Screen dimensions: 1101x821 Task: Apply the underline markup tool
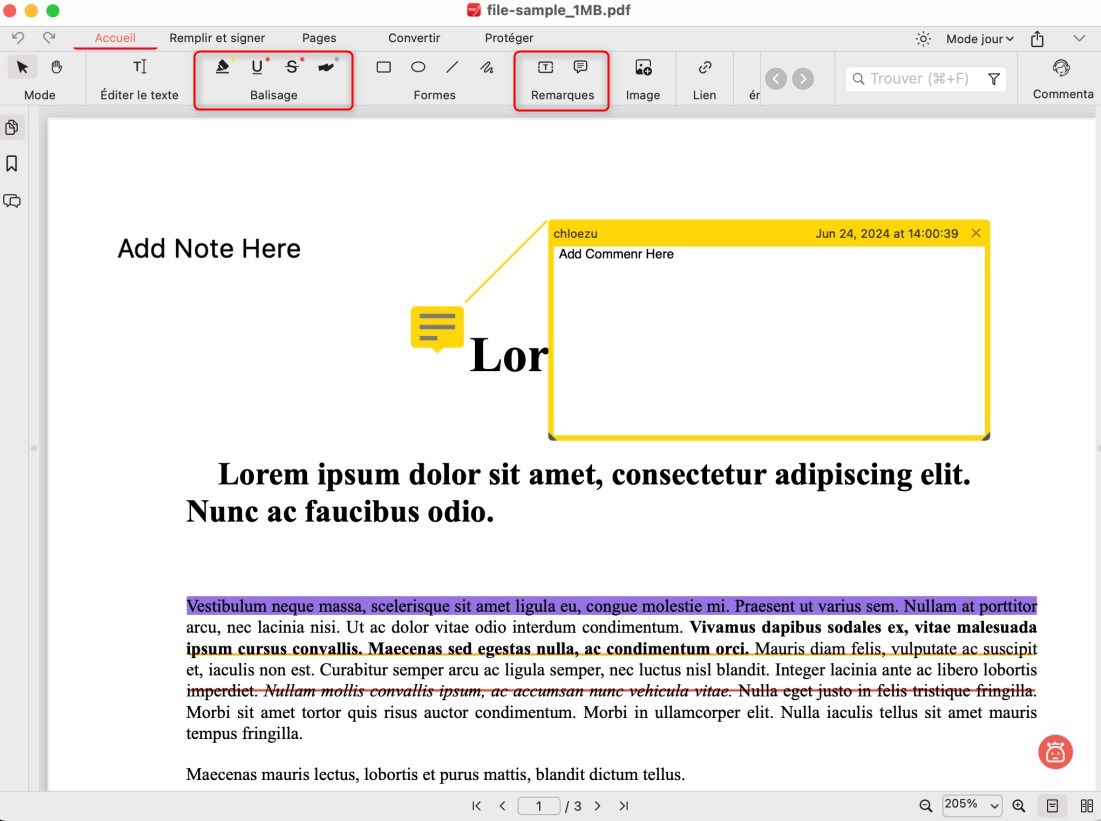coord(257,67)
